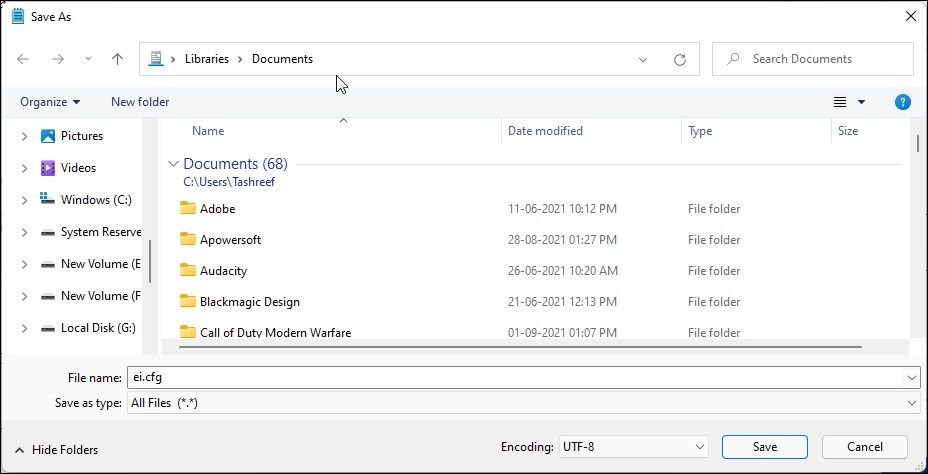Click the library icon in address bar
Screen dimensions: 928x474
[x=156, y=59]
